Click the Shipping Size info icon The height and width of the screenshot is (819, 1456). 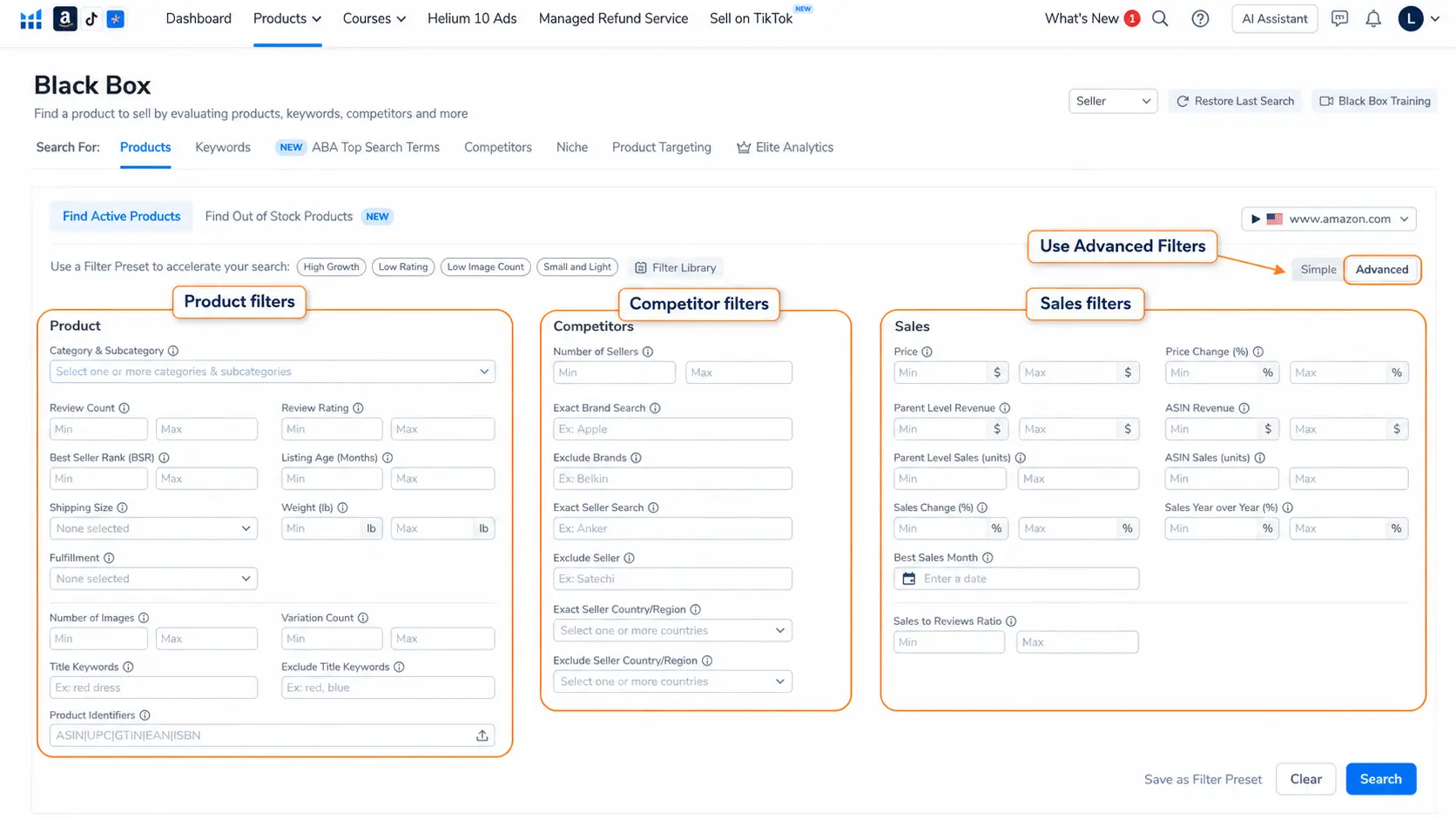123,507
